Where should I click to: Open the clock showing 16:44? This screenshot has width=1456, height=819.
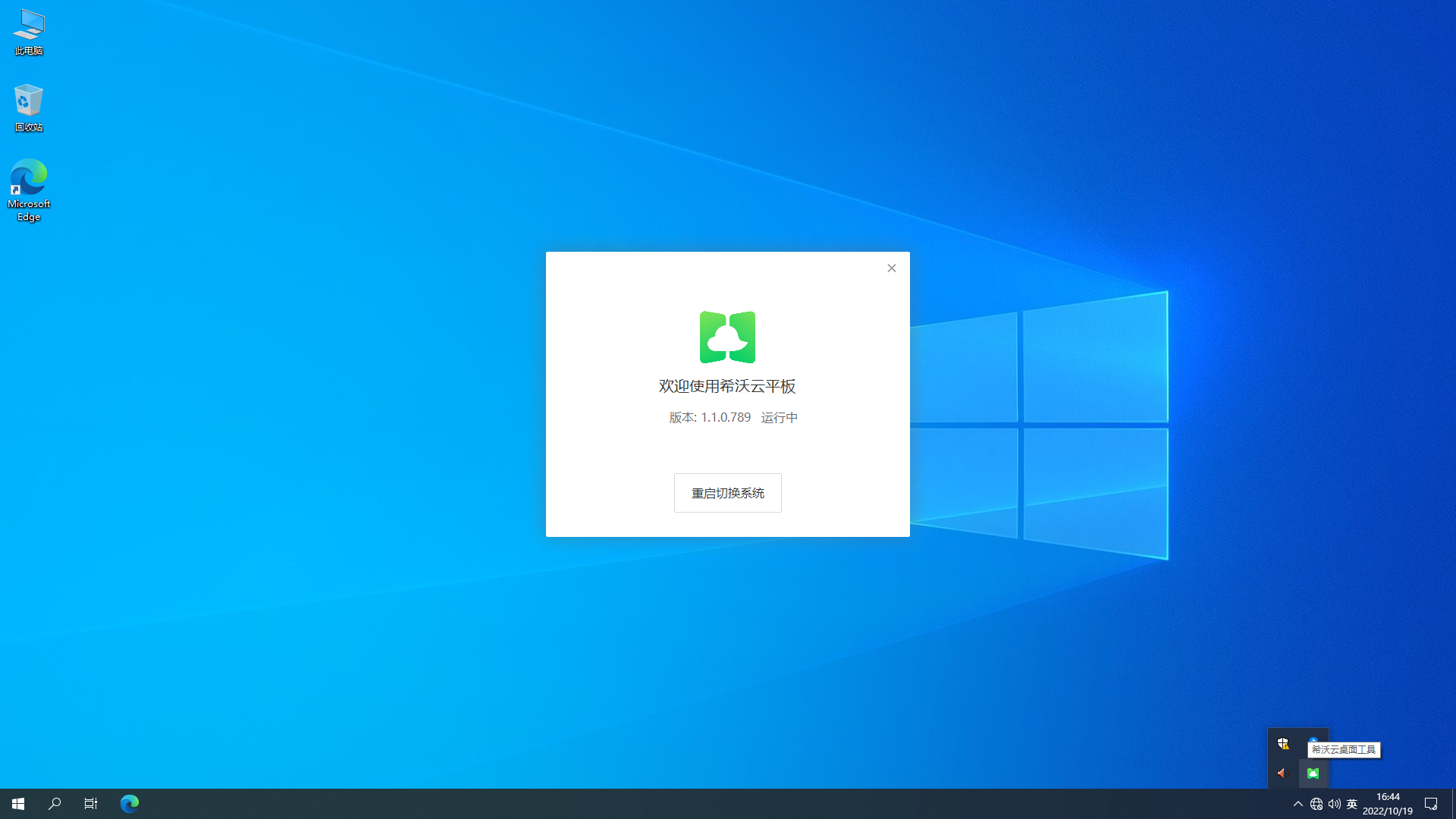click(1388, 804)
